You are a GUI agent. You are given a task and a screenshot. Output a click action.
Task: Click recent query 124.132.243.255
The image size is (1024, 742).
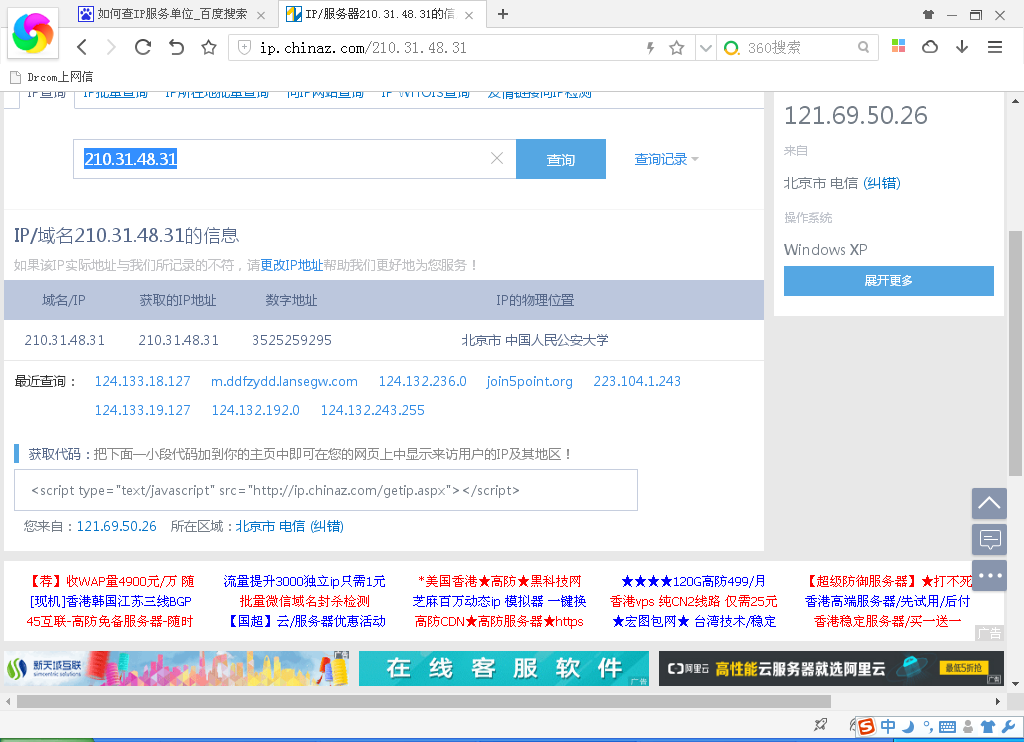tap(372, 410)
